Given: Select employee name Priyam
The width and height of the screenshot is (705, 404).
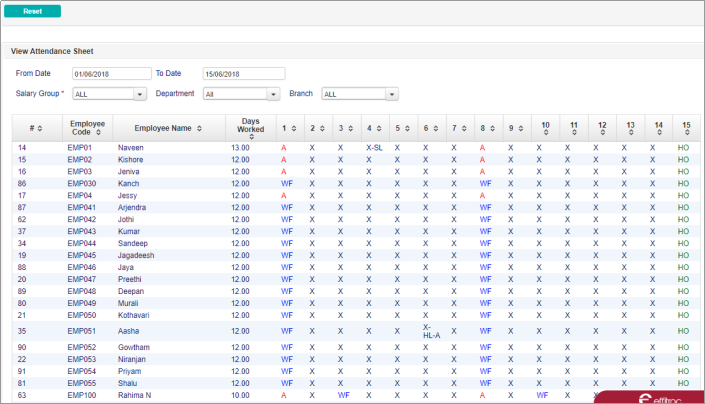Looking at the screenshot, I should pos(129,372).
